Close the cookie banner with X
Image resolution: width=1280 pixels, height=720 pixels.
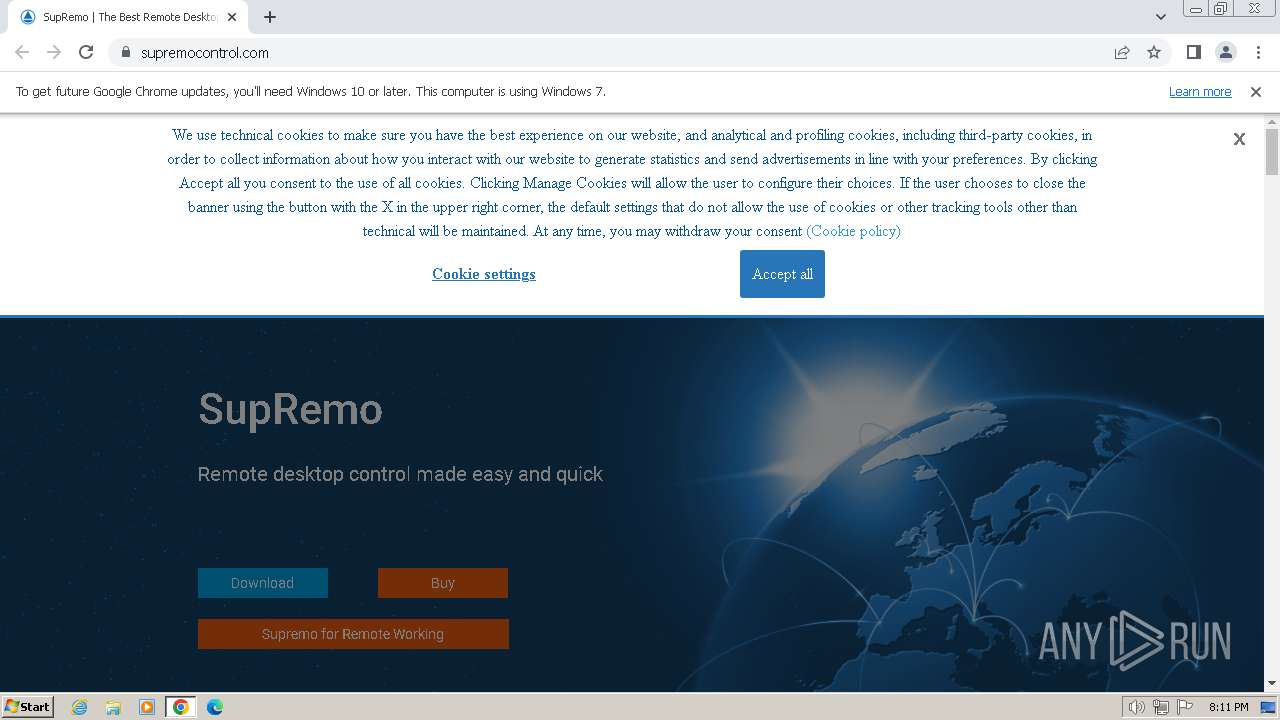(1239, 139)
